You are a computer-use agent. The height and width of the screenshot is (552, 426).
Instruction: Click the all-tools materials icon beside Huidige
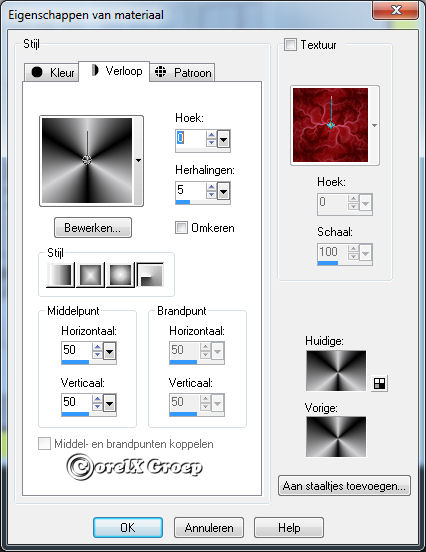tap(380, 383)
